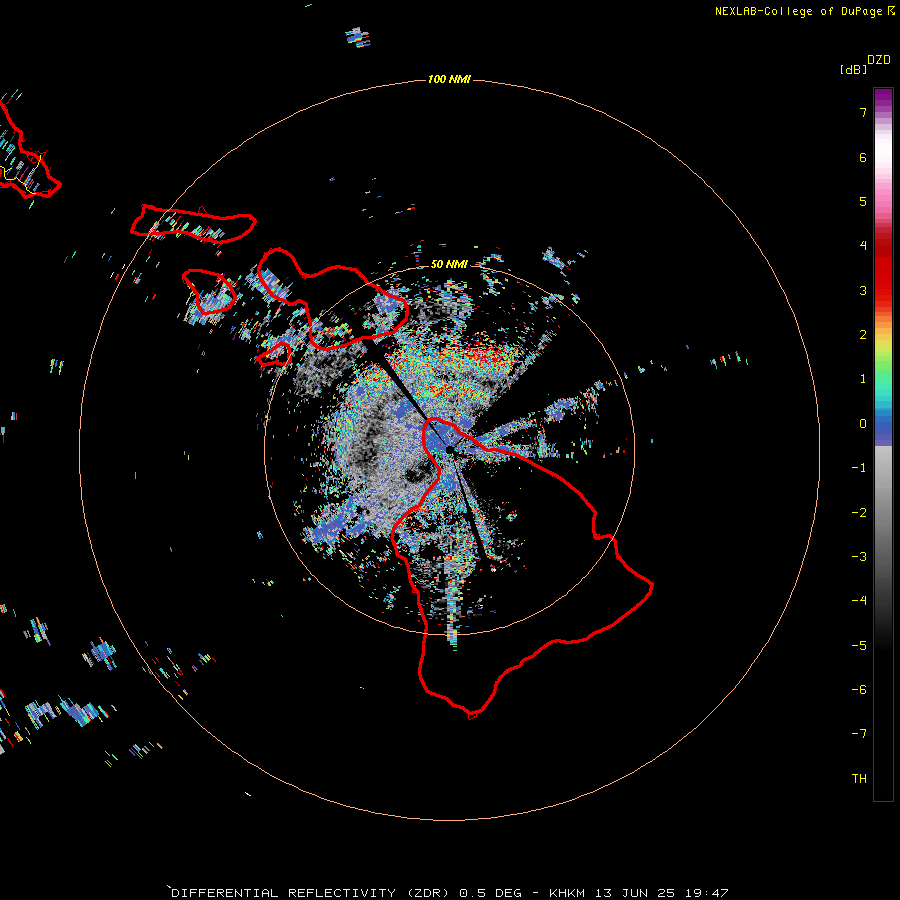
Task: Select the 100 NMI range ring label
Action: [449, 79]
